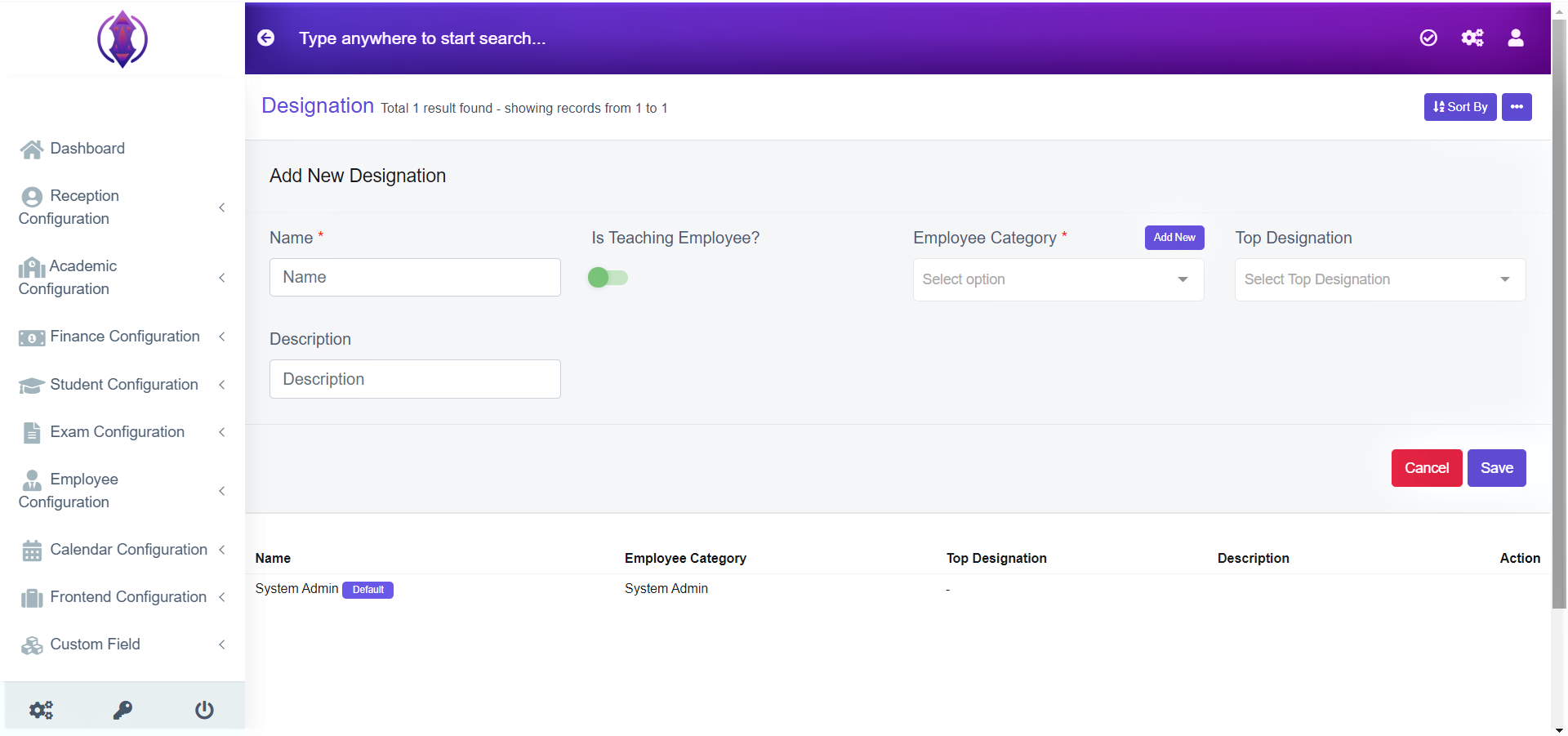Viewport: 1568px width, 736px height.
Task: Open Calendar Configuration menu label
Action: click(129, 550)
